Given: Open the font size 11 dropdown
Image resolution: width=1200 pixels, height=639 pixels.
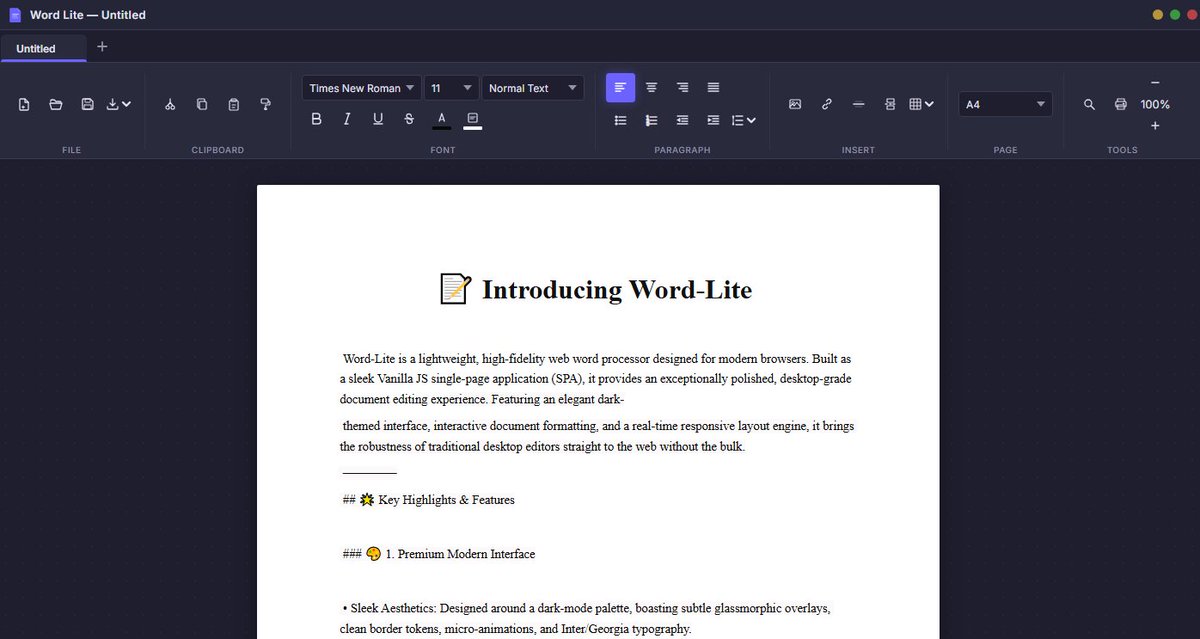Looking at the screenshot, I should pos(451,88).
